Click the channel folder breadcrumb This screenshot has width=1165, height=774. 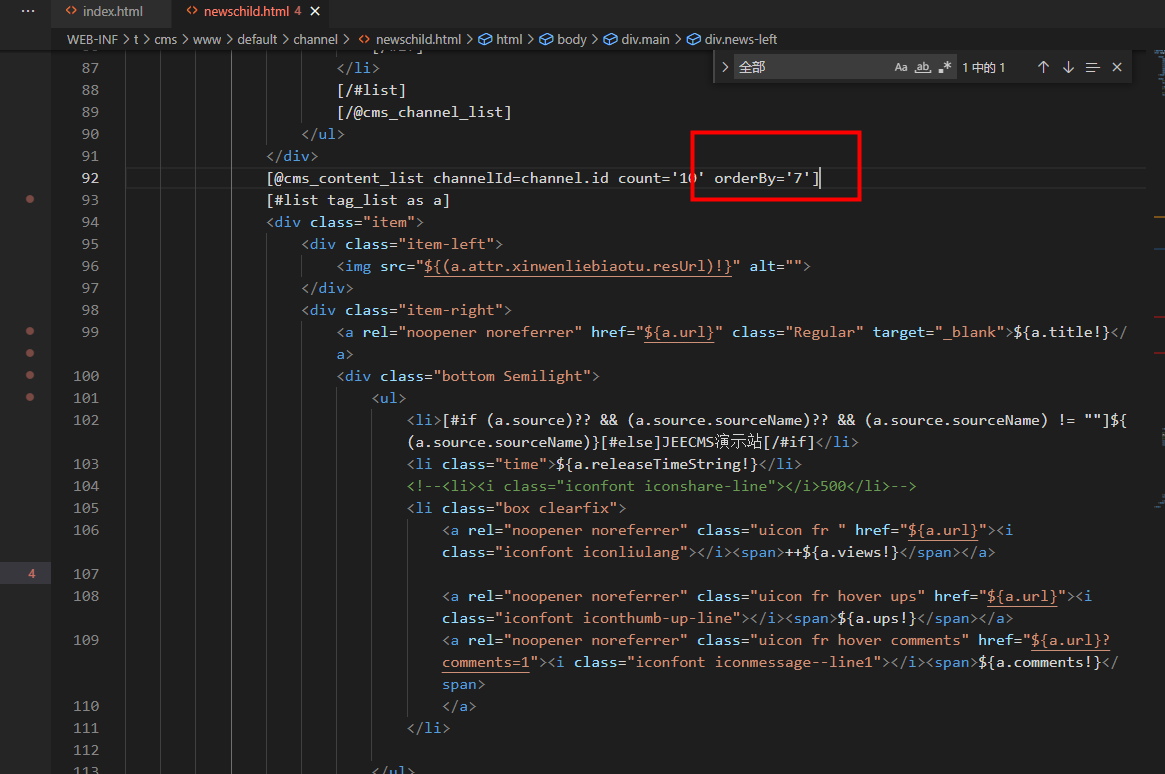315,39
